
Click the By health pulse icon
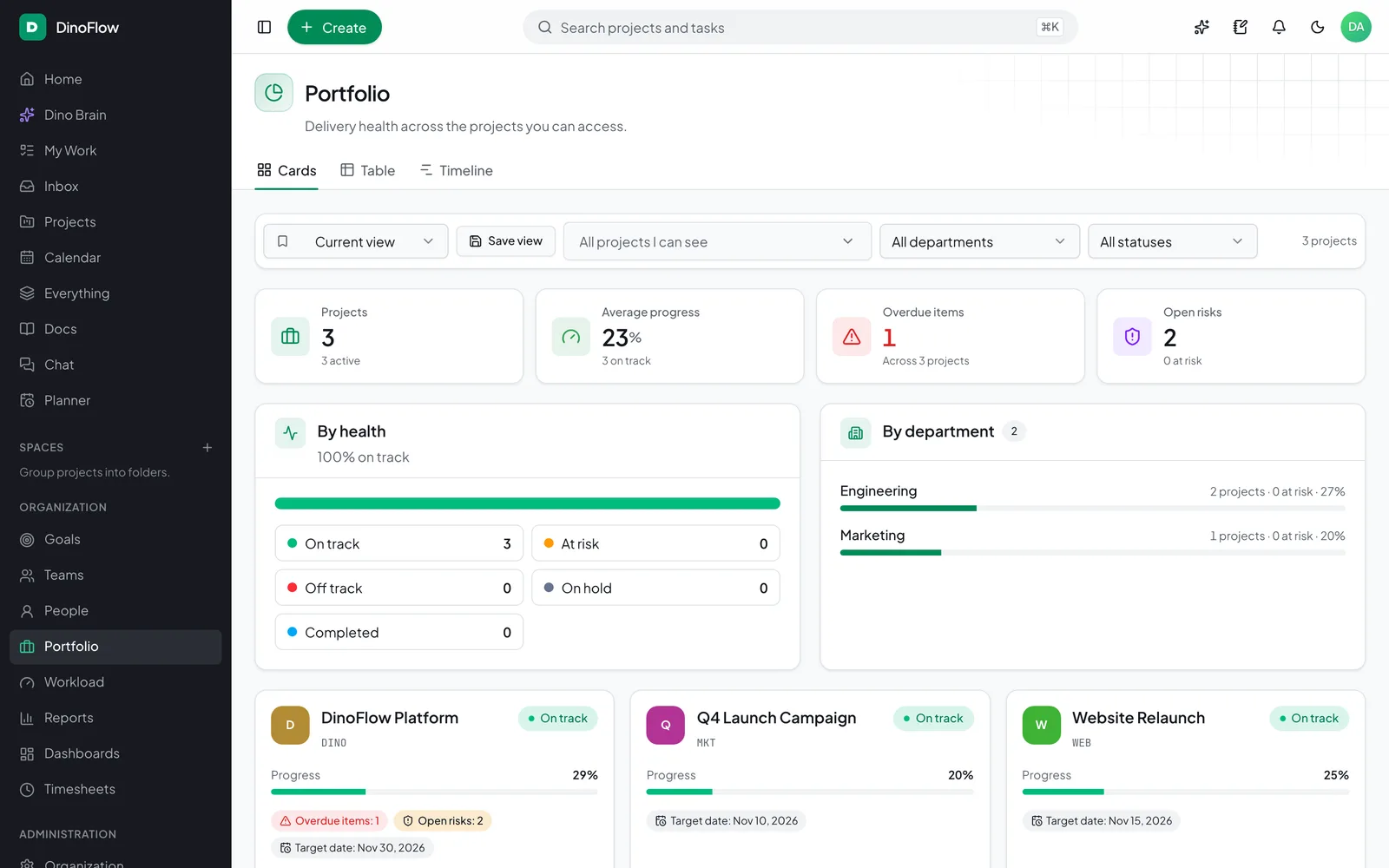click(290, 433)
